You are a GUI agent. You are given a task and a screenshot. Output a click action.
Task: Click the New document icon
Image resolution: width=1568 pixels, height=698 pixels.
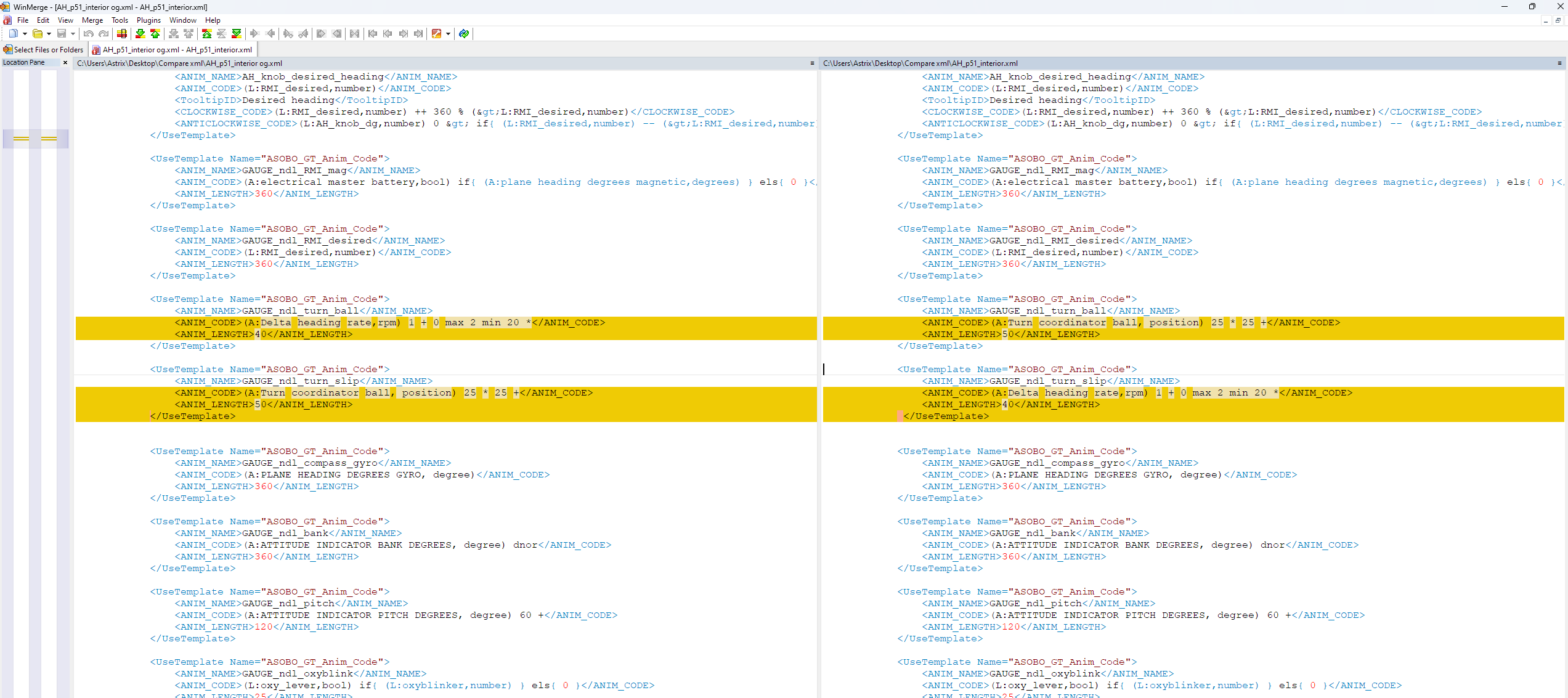(13, 34)
